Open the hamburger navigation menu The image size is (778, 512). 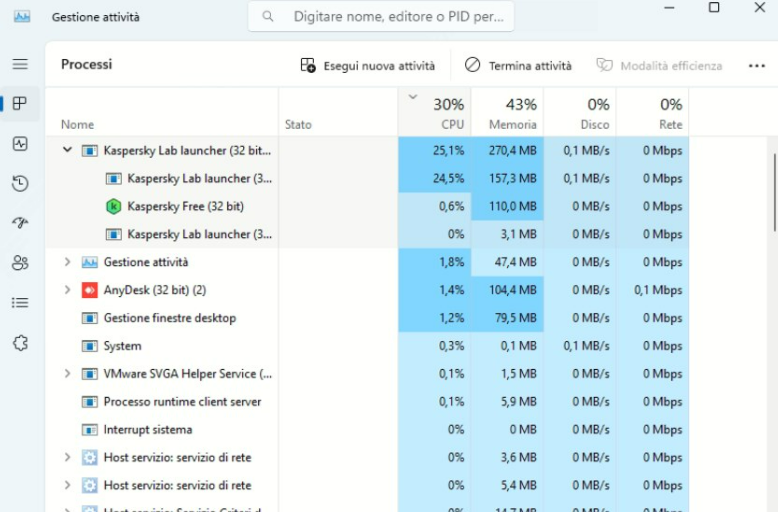pos(20,64)
